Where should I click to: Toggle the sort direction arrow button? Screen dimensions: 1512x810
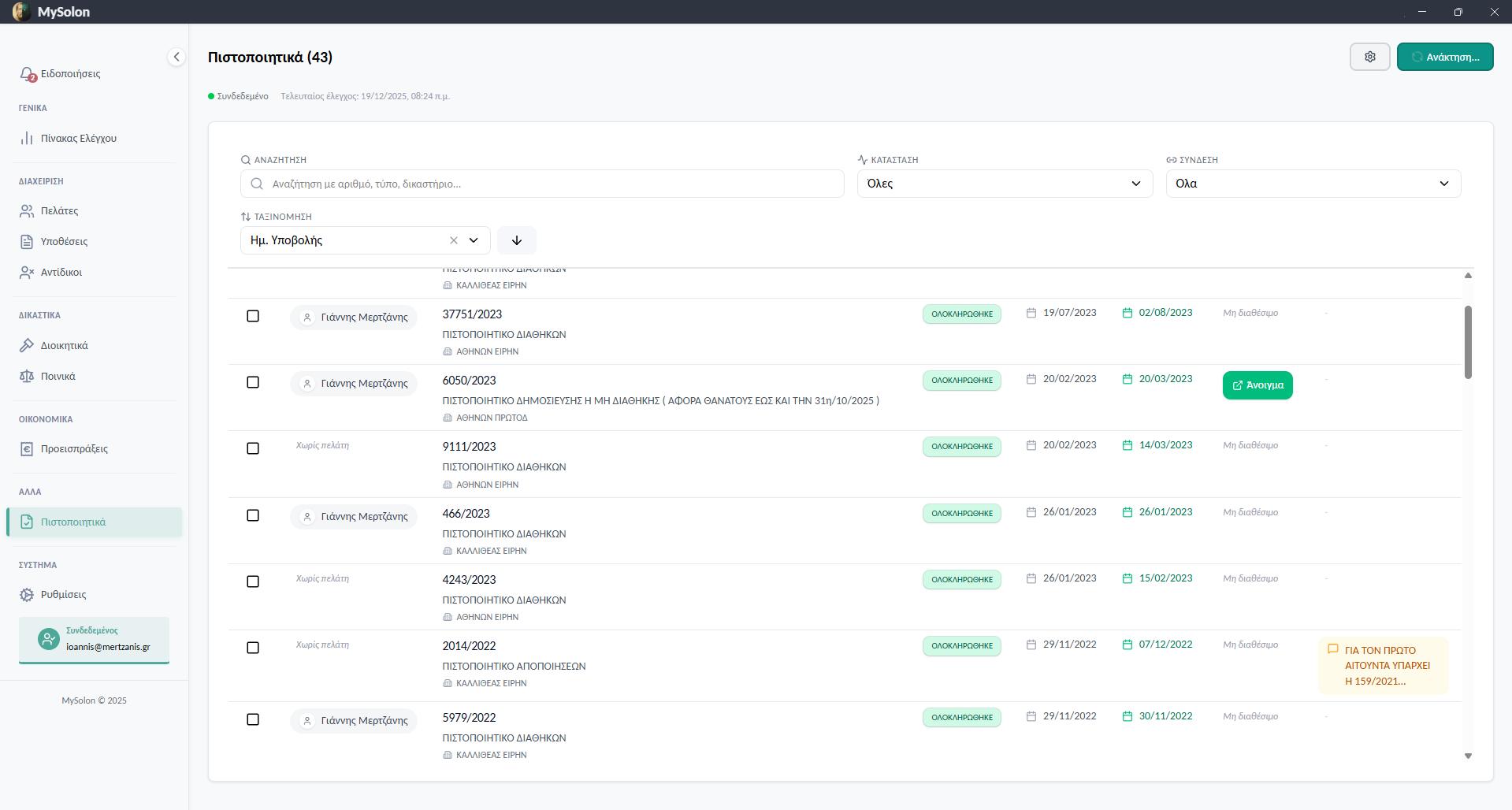click(517, 240)
